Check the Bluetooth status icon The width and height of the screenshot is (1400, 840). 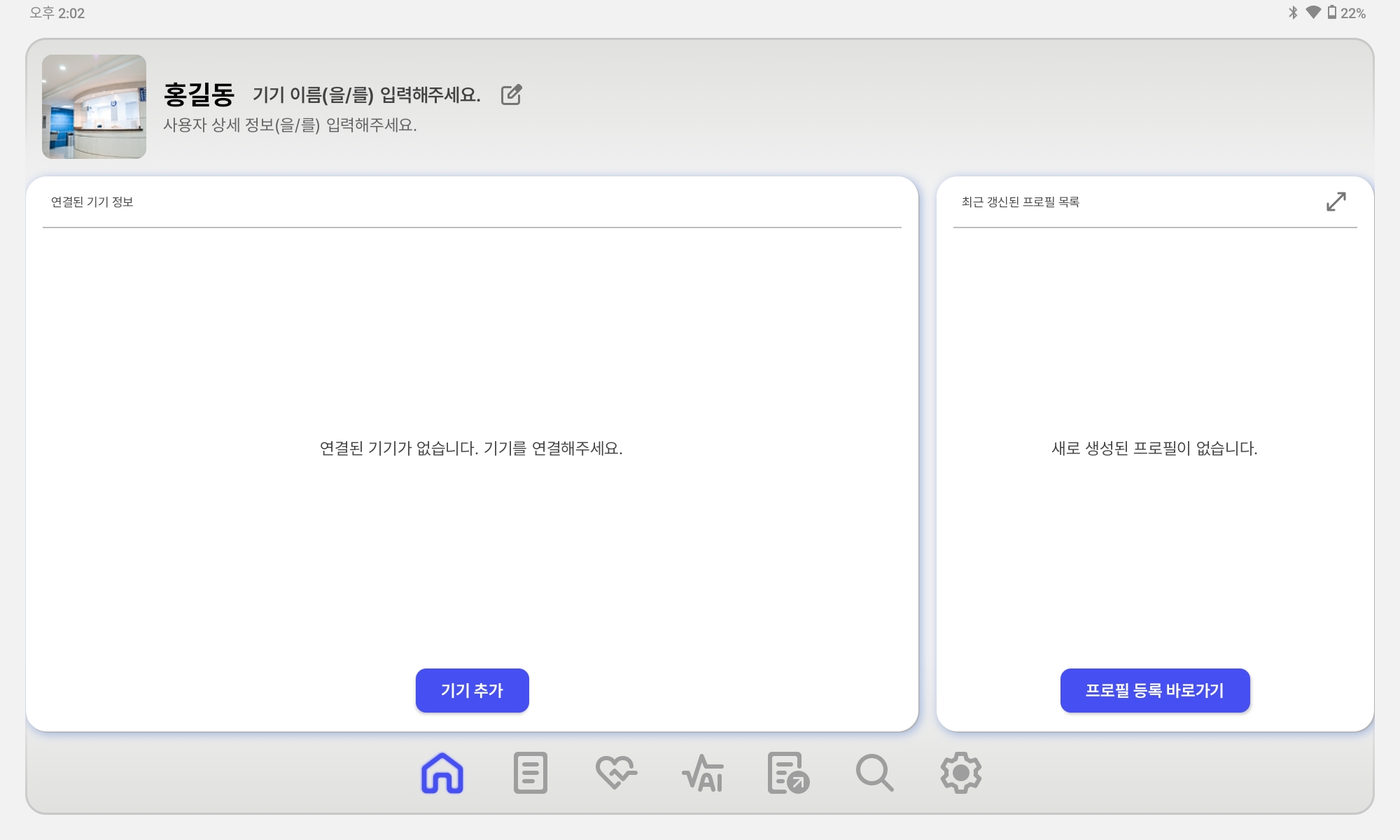tap(1293, 13)
